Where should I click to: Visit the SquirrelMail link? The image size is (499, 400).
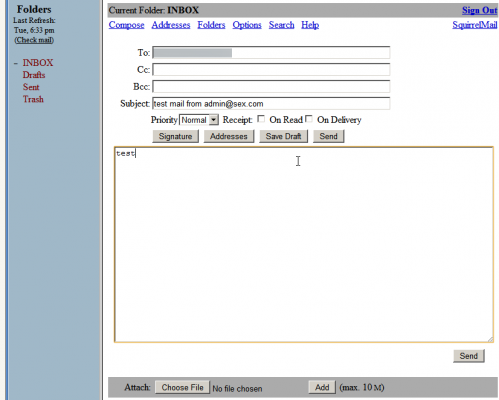point(475,25)
